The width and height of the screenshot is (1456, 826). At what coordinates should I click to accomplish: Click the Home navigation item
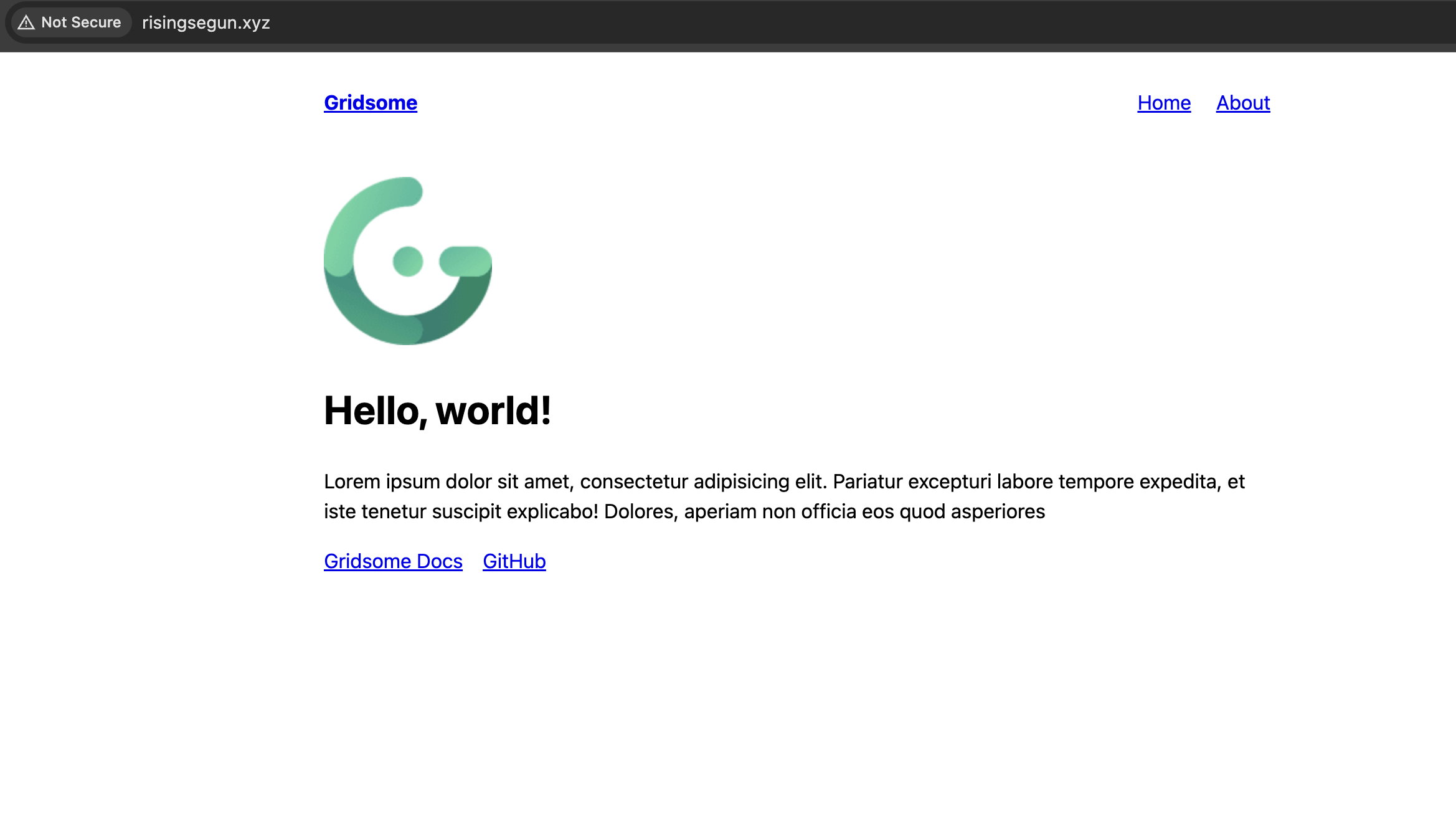click(x=1163, y=103)
